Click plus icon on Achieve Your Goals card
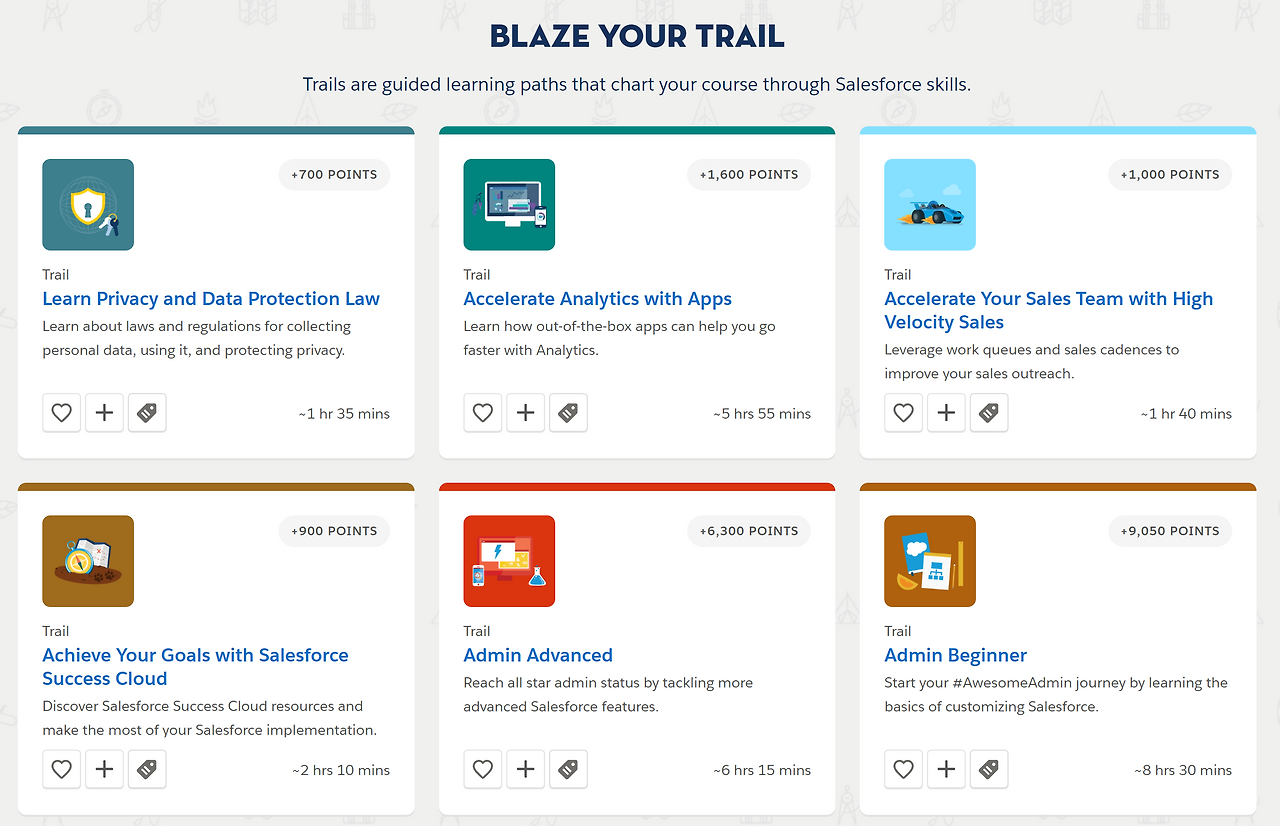Viewport: 1280px width, 826px height. pyautogui.click(x=104, y=770)
